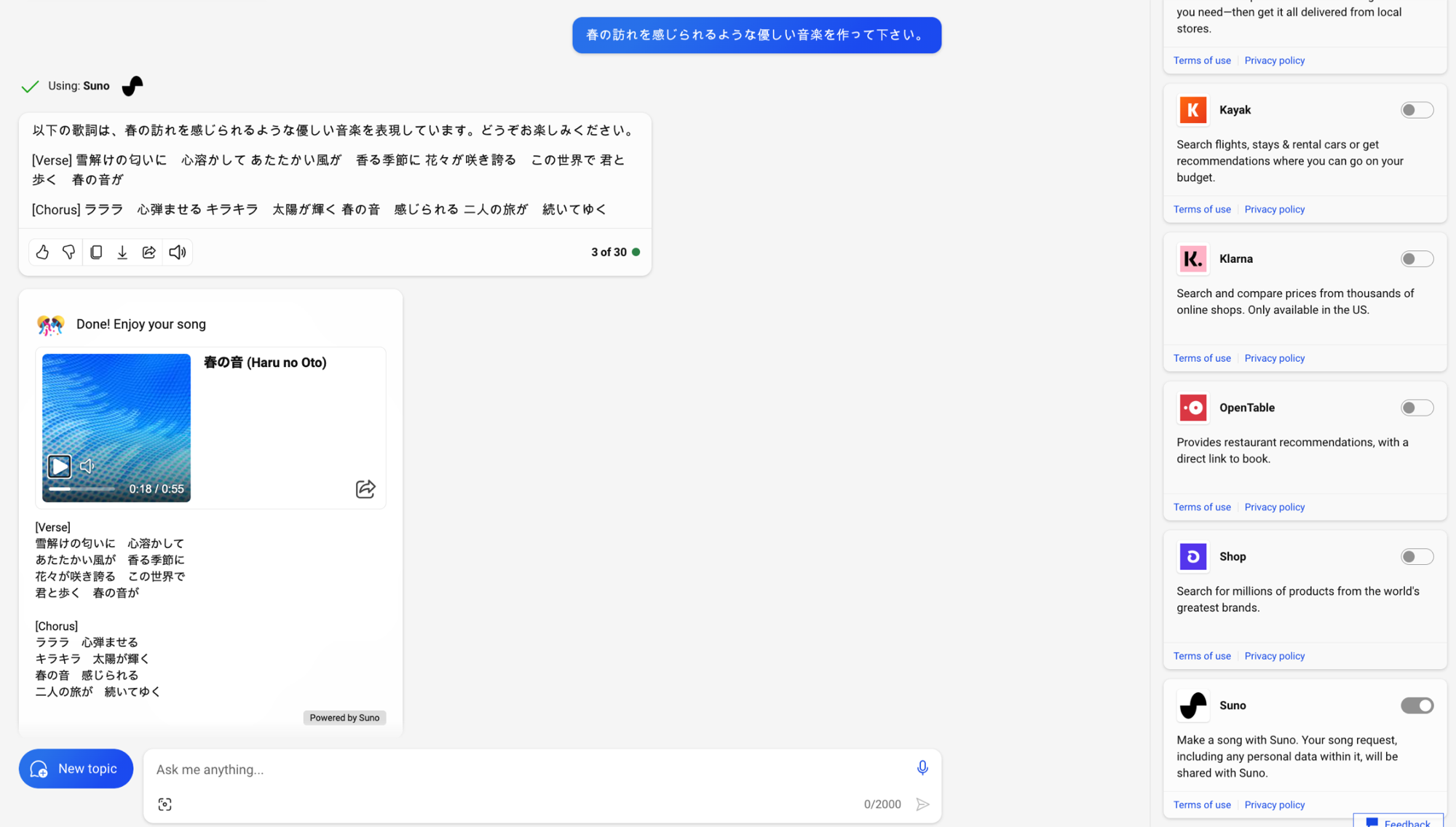Screen dimensions: 1456x827
Task: Open Klarna Privacy policy link
Action: click(x=1274, y=358)
